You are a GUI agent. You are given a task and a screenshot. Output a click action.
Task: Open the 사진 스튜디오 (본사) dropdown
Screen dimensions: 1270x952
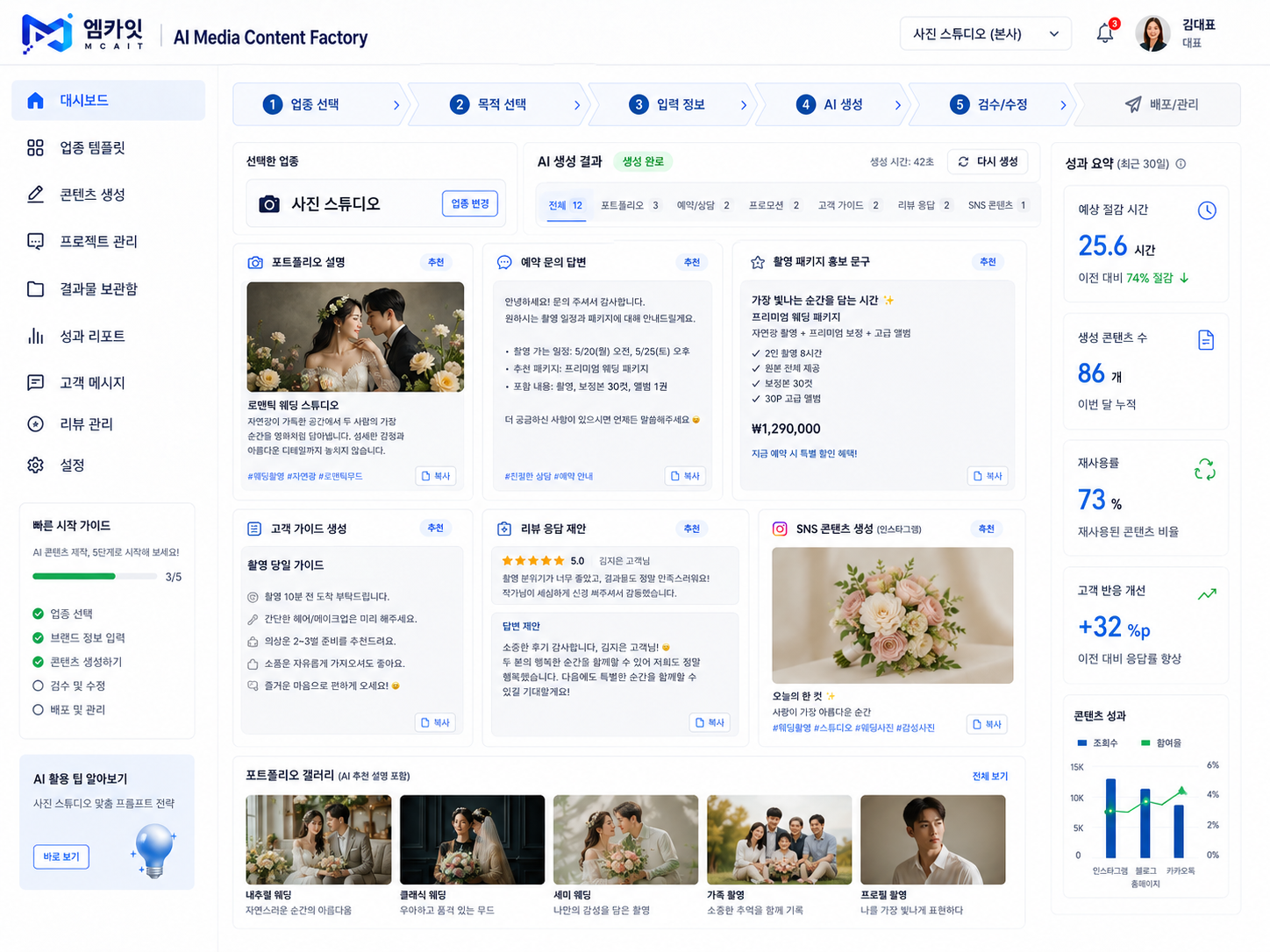(x=986, y=34)
